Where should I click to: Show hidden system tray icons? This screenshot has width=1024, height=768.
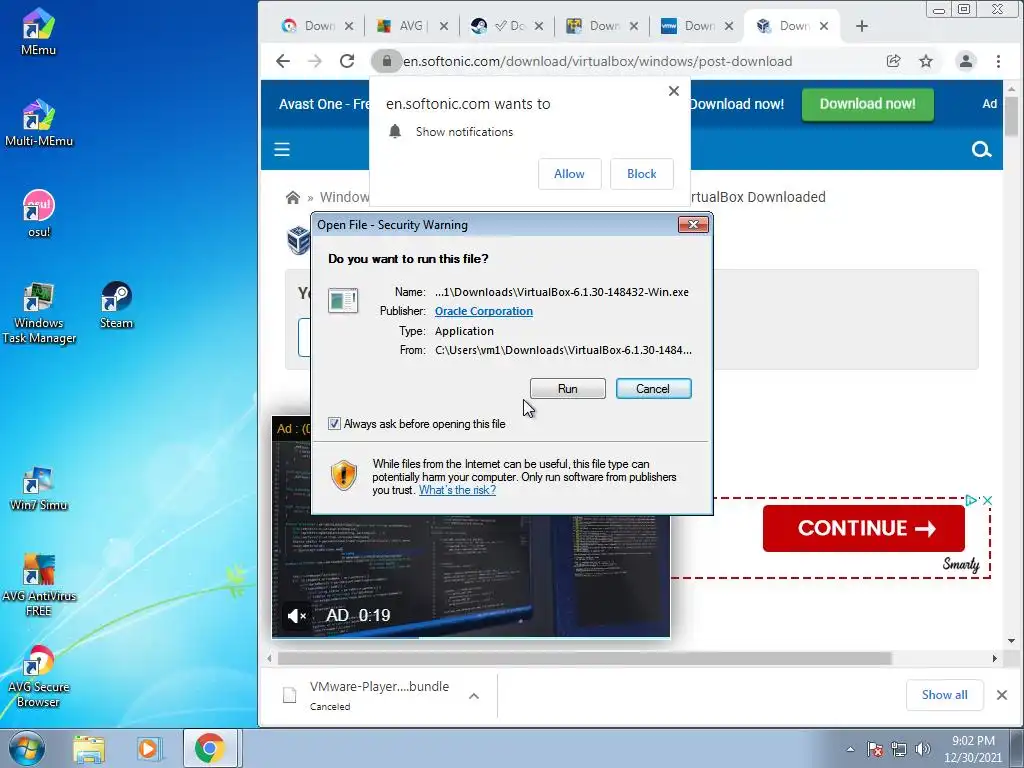pos(850,749)
